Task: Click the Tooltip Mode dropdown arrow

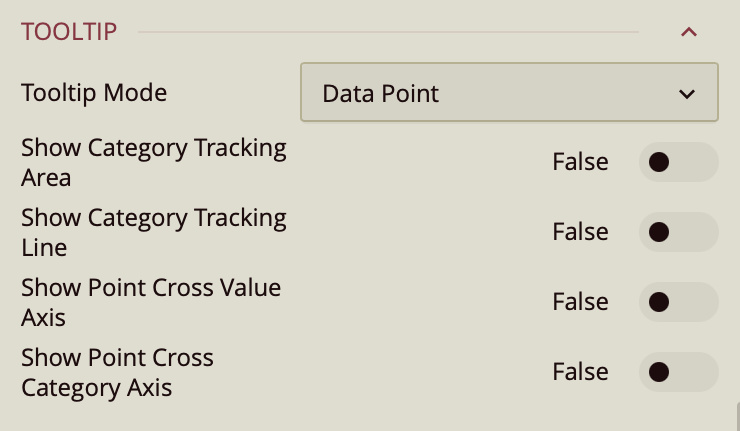Action: pos(687,94)
